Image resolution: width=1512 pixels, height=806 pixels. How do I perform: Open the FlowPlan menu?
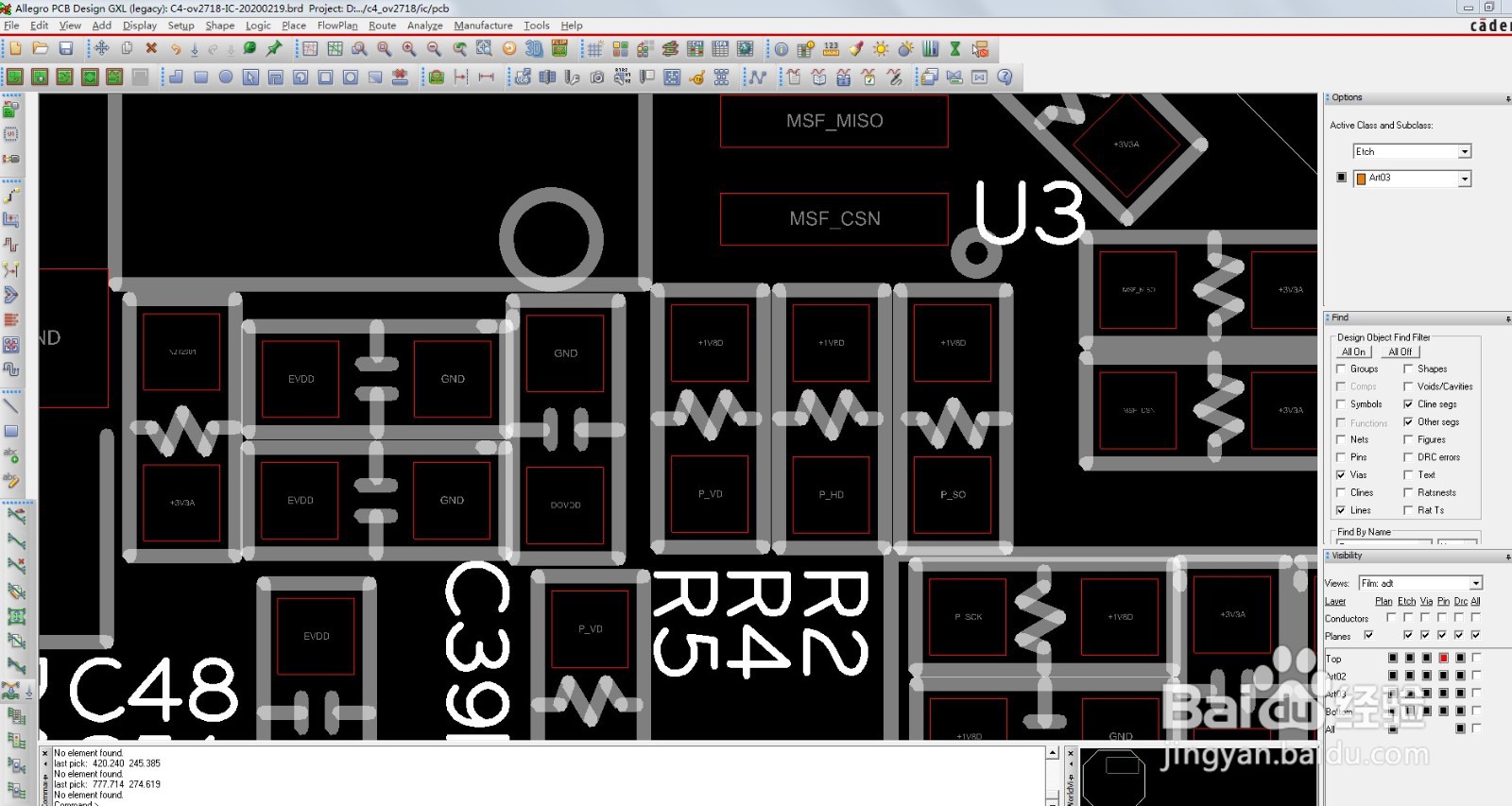(x=337, y=26)
